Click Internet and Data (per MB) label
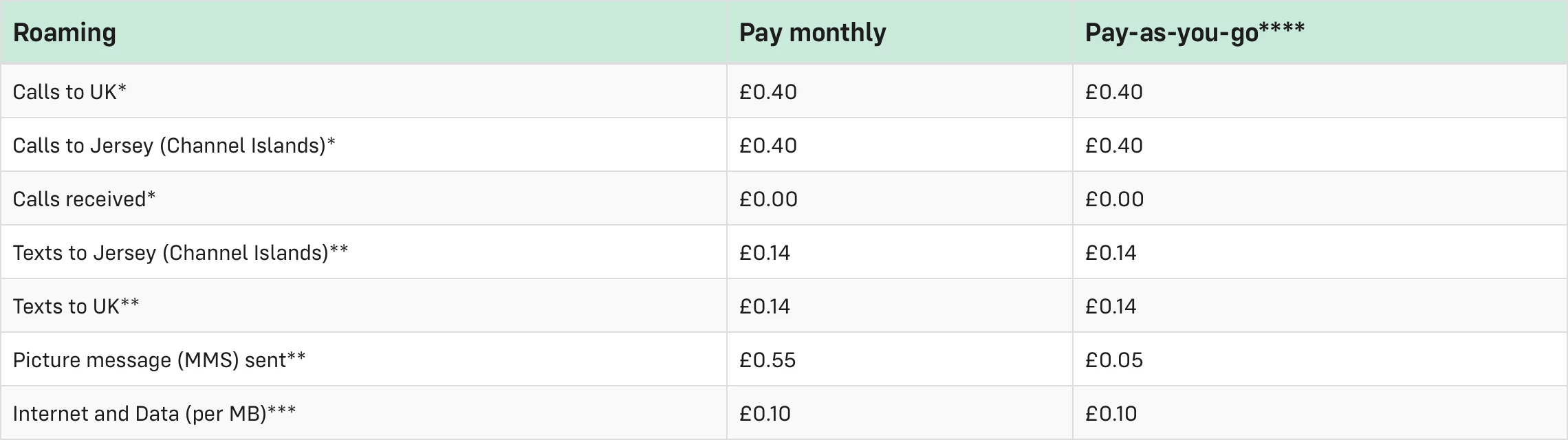The height and width of the screenshot is (440, 1568). click(x=154, y=414)
